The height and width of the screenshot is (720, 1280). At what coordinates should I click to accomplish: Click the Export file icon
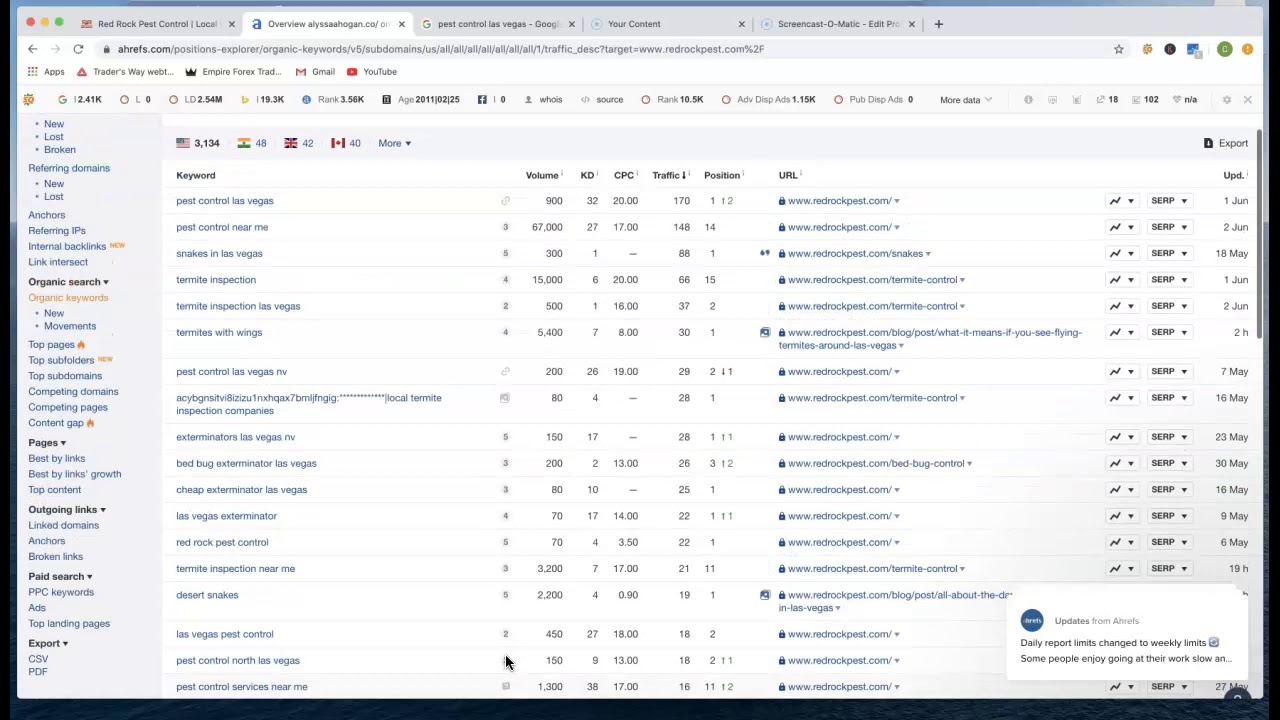(x=1208, y=144)
